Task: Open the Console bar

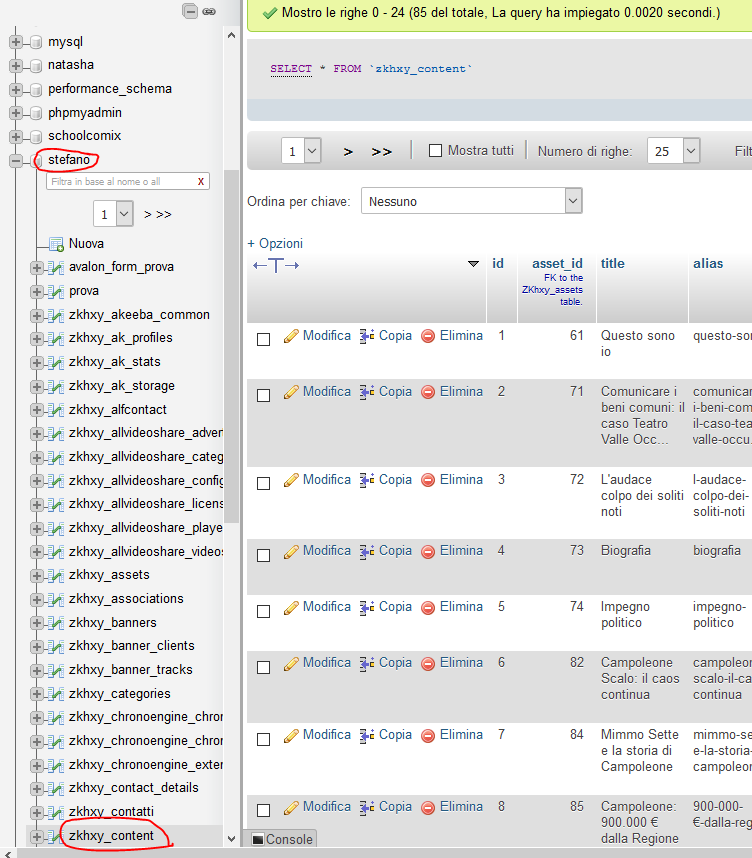Action: click(x=283, y=839)
